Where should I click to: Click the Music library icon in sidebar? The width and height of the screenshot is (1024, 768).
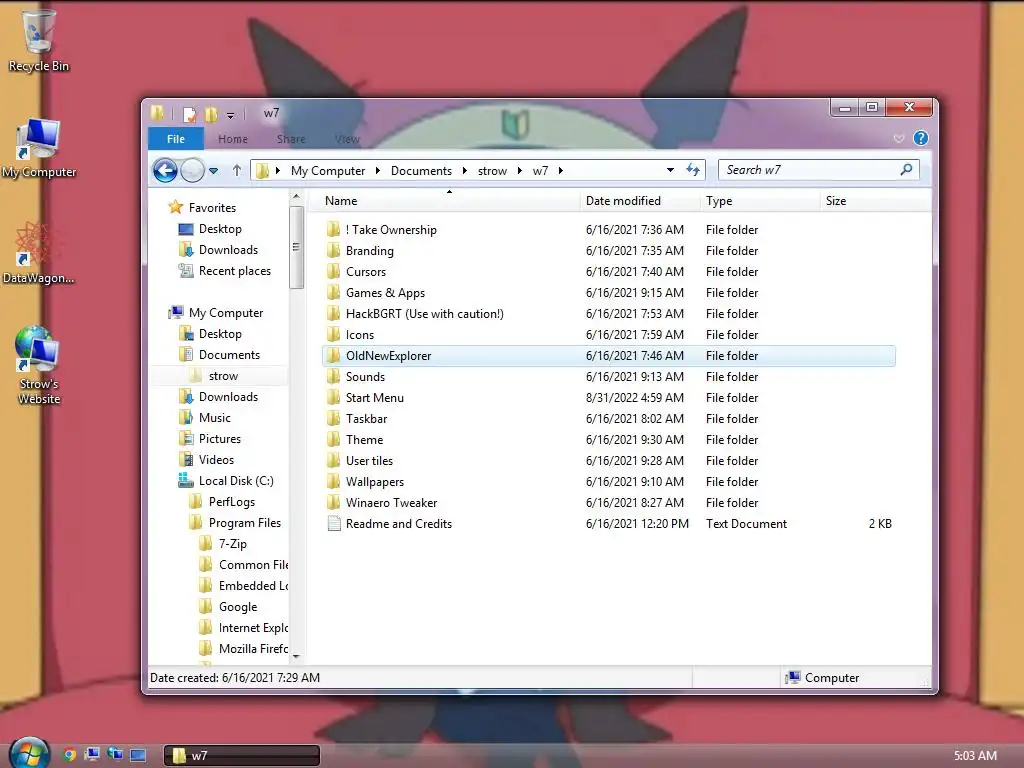click(x=186, y=417)
